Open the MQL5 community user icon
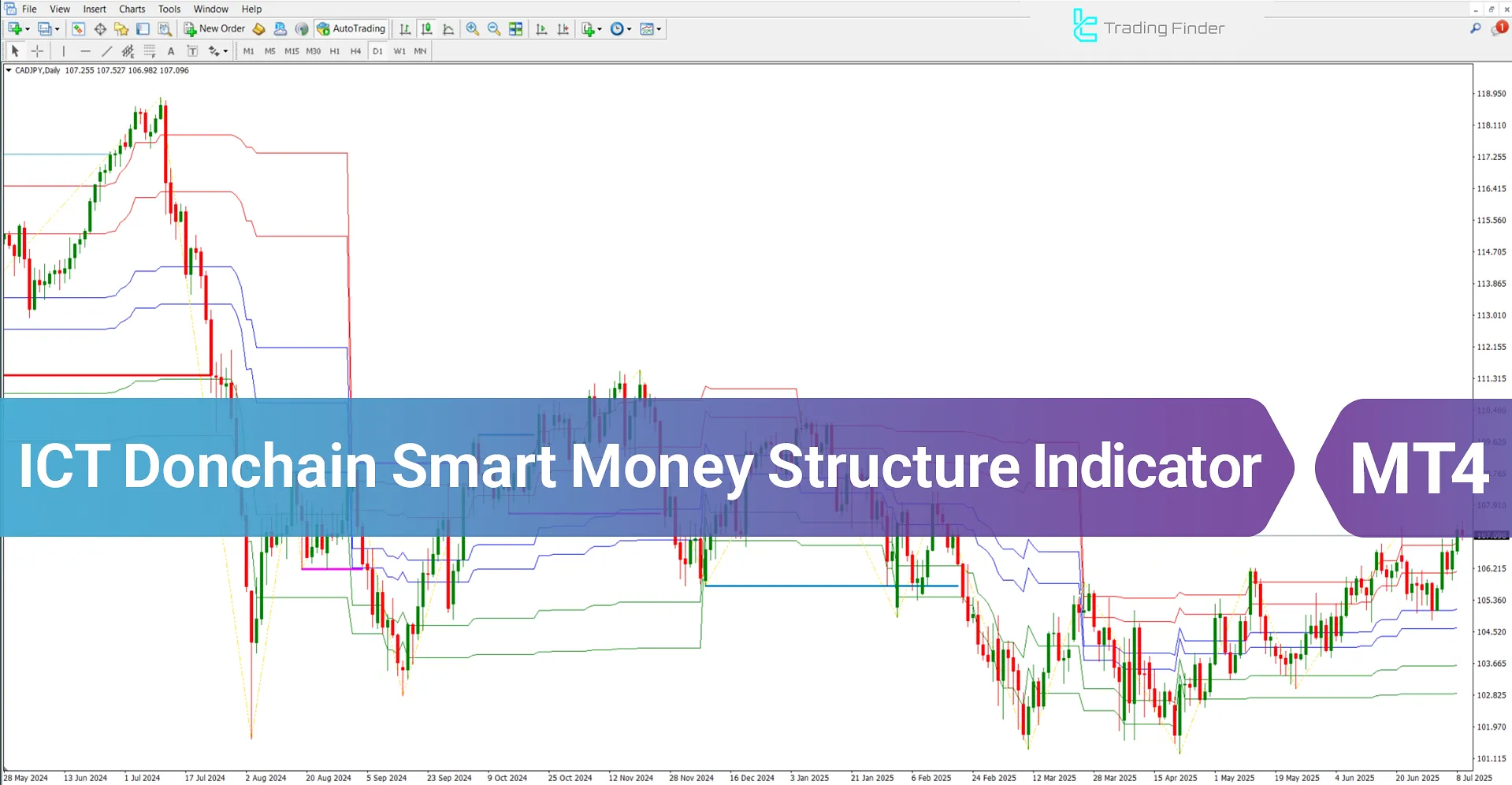 coord(280,29)
